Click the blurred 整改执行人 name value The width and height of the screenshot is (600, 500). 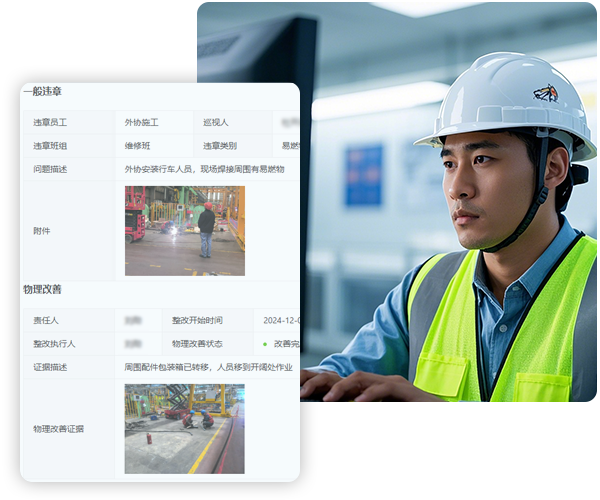133,343
